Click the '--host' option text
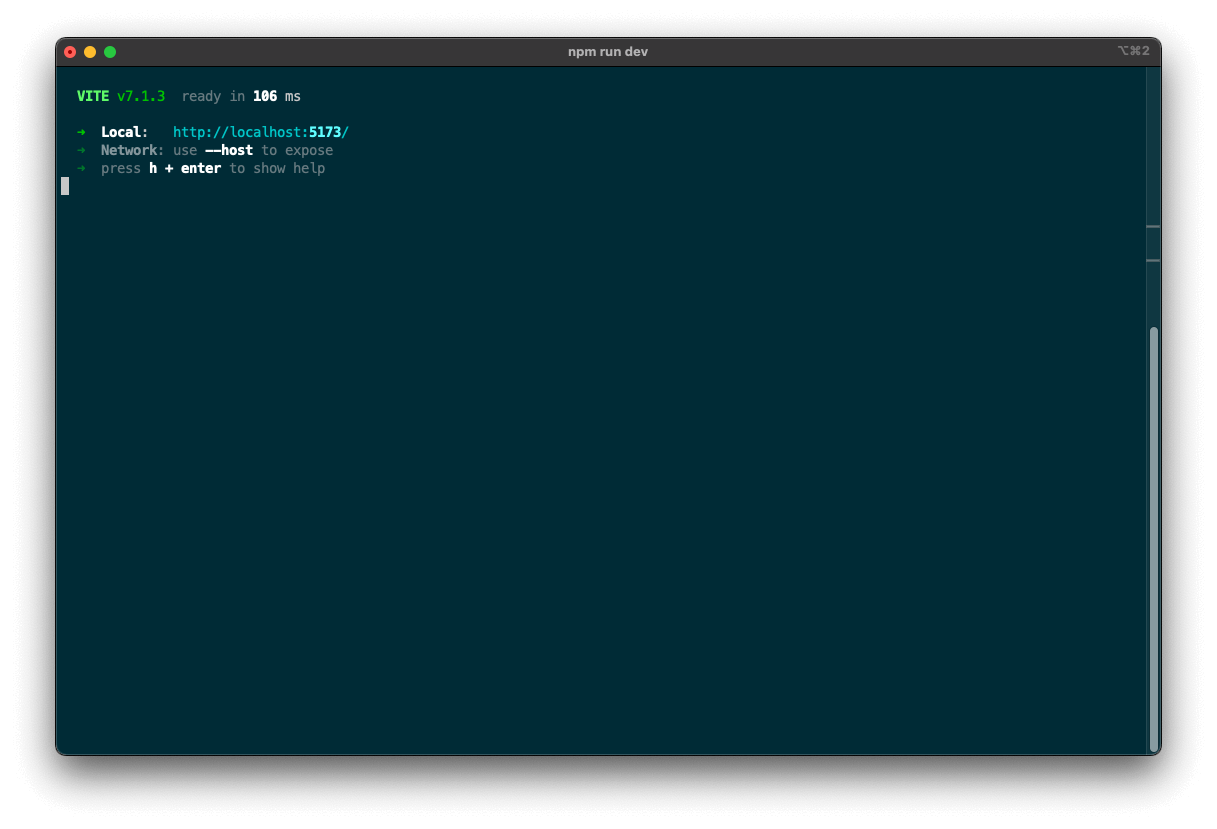This screenshot has height=829, width=1217. pyautogui.click(x=229, y=150)
